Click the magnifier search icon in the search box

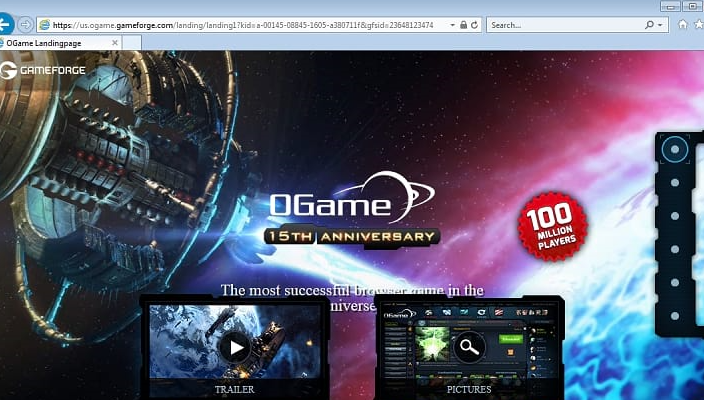pyautogui.click(x=649, y=25)
